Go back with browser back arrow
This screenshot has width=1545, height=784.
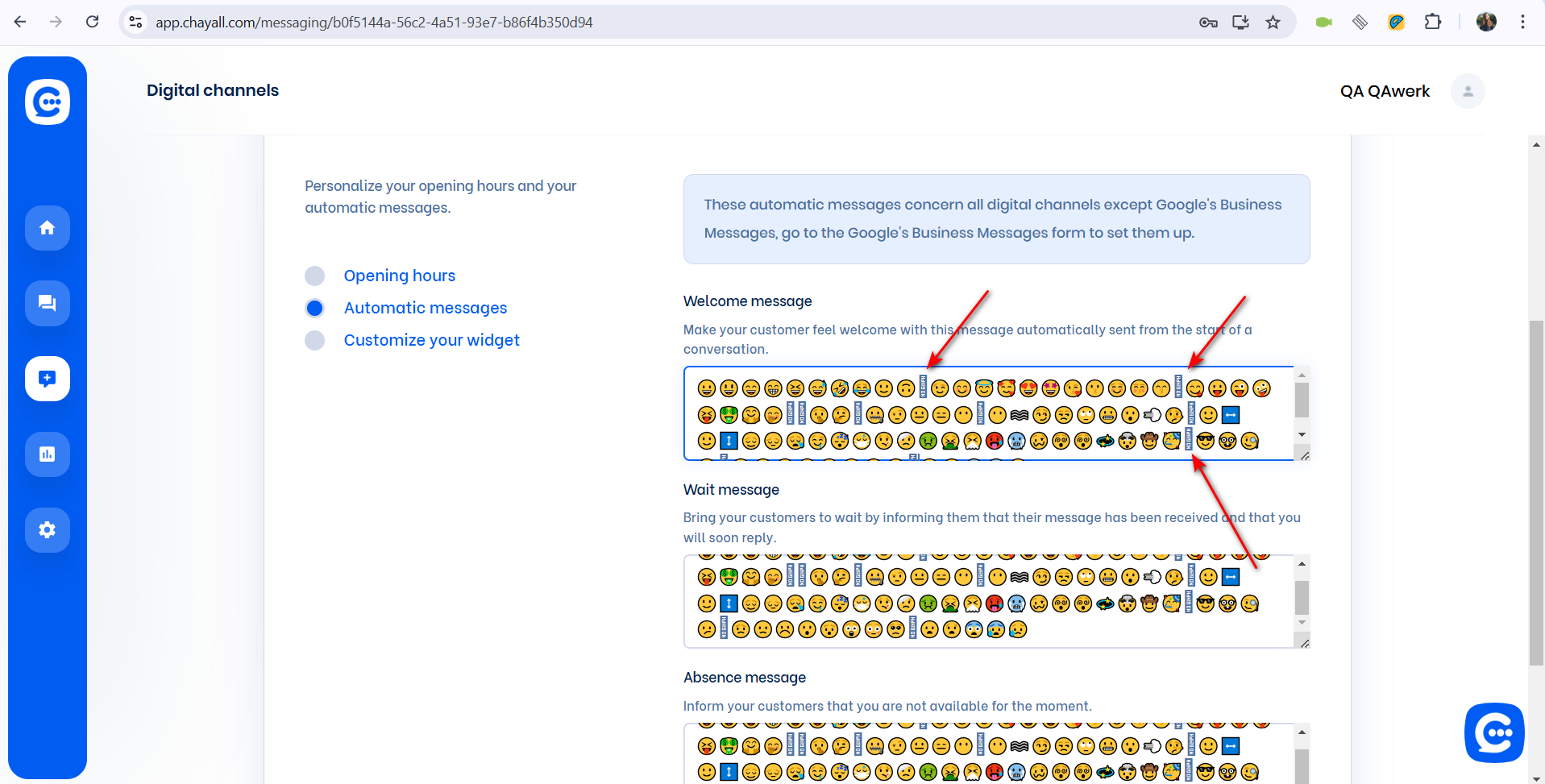pos(20,22)
